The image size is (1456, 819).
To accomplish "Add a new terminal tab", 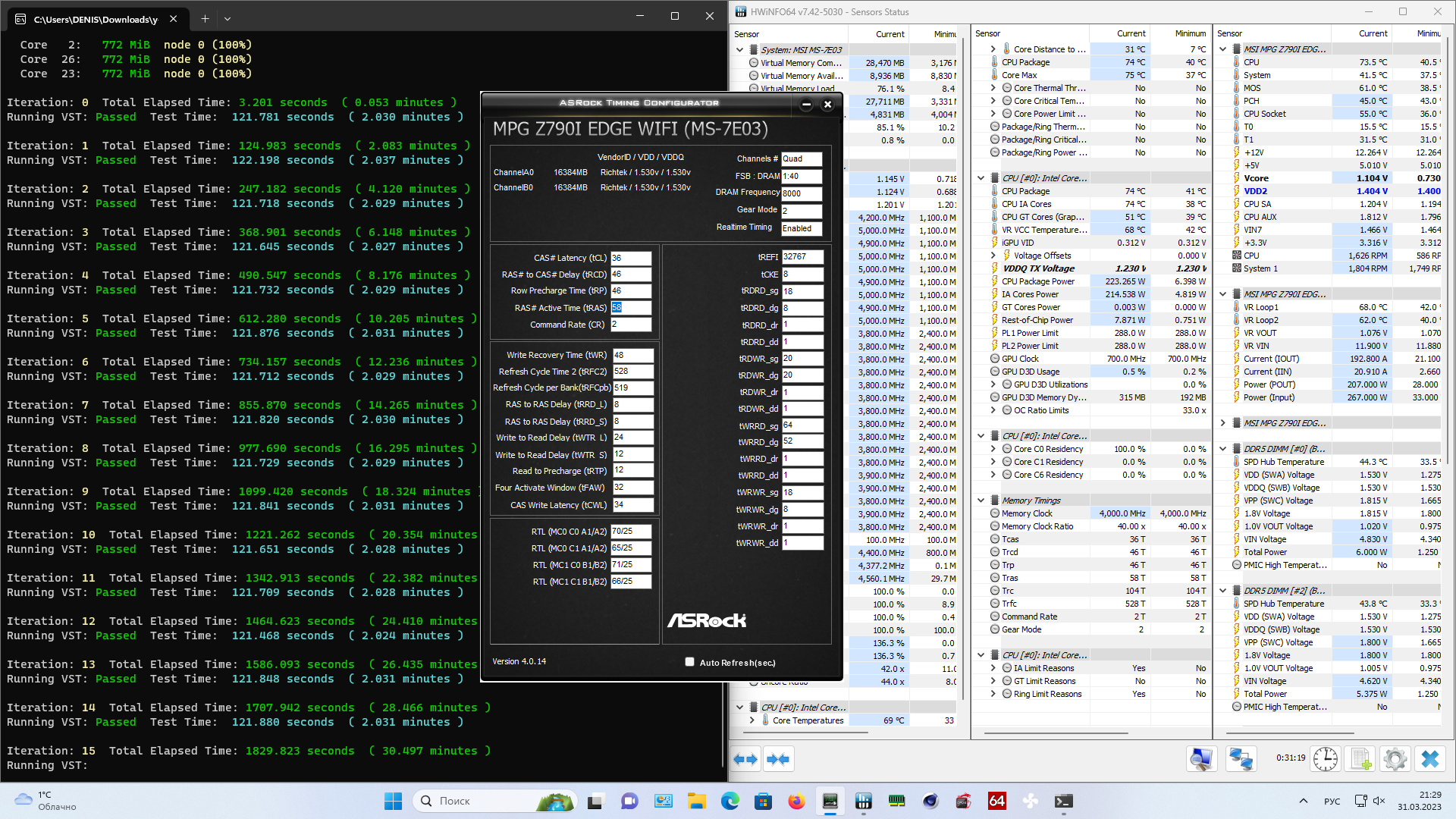I will coord(205,18).
